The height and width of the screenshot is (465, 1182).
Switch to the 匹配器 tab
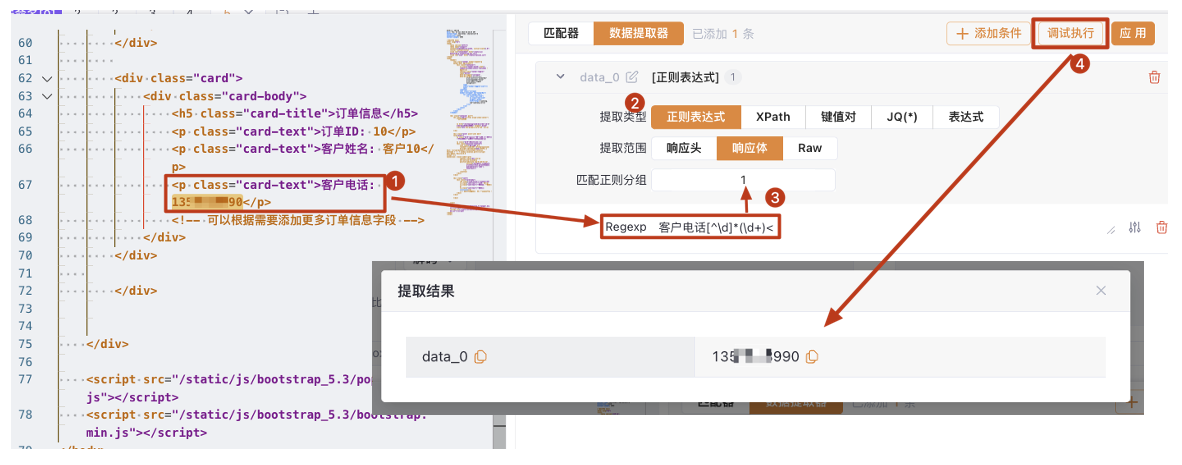tap(561, 33)
